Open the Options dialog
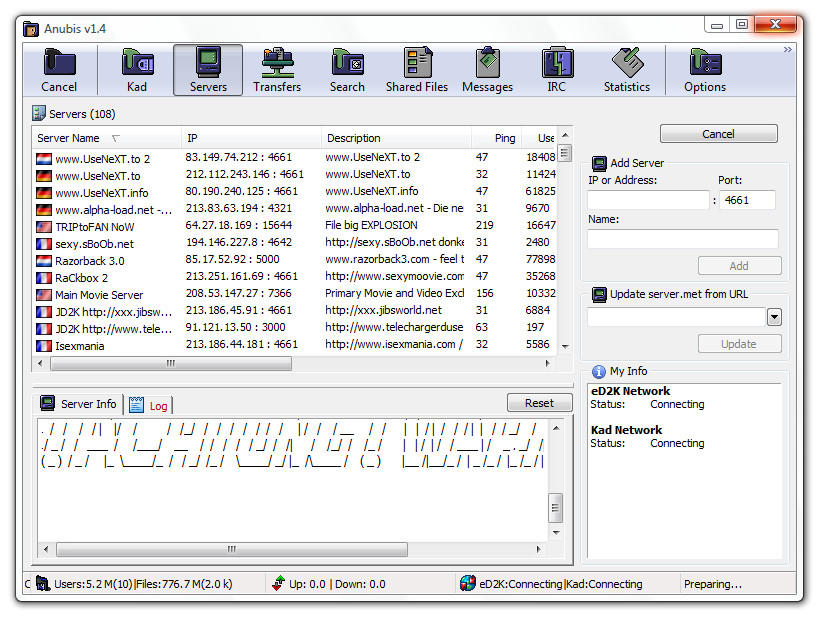The height and width of the screenshot is (623, 822). coord(705,70)
